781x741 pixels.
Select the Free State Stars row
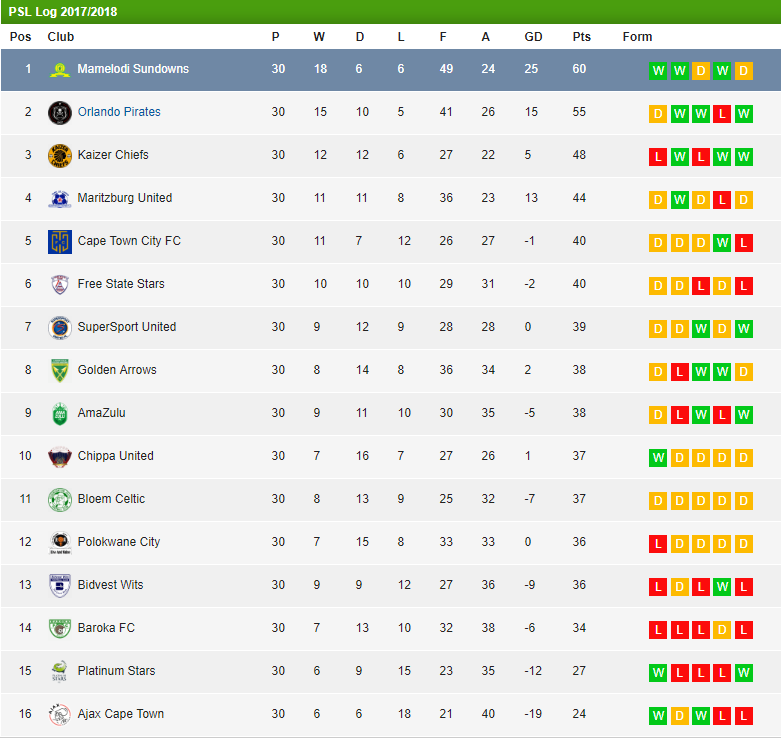(390, 284)
